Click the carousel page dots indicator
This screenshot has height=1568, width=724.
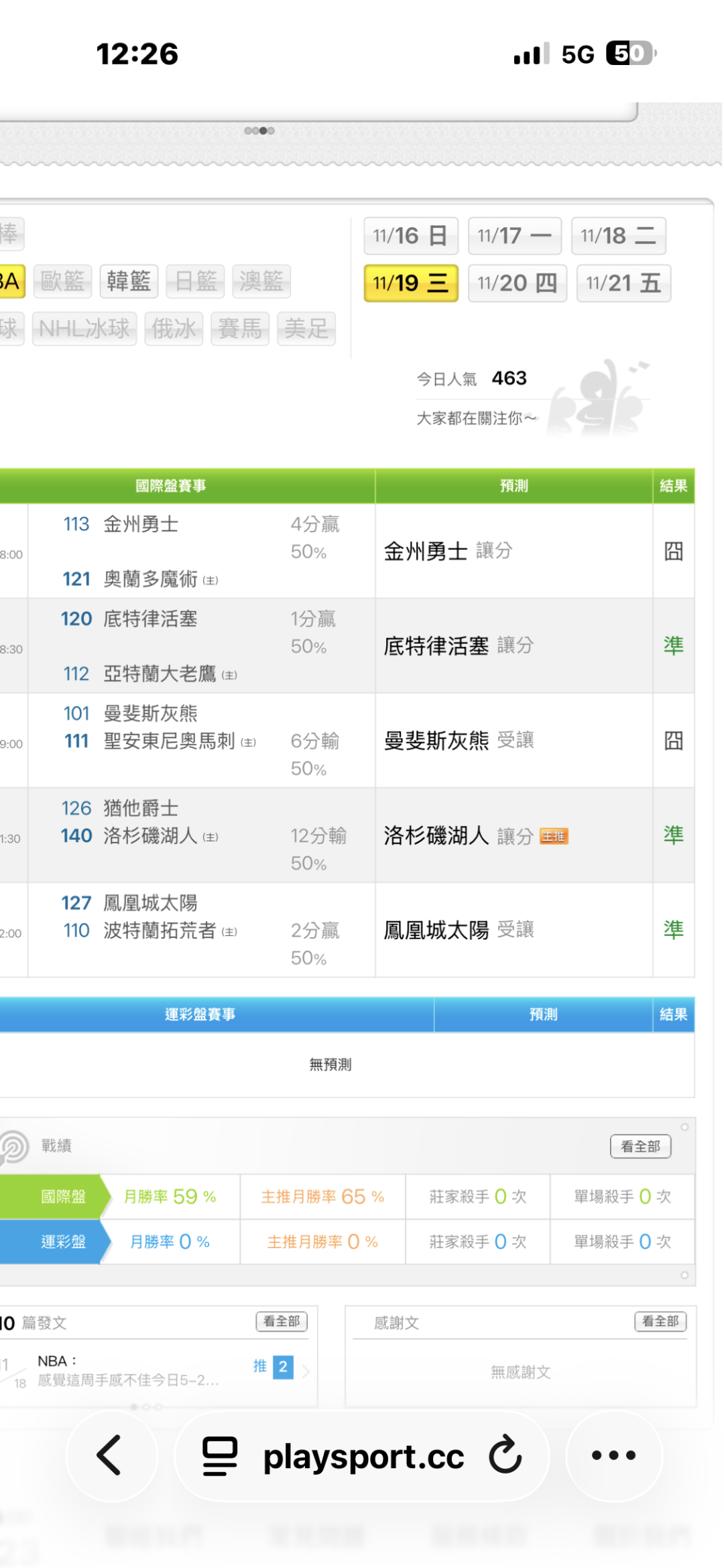(259, 130)
